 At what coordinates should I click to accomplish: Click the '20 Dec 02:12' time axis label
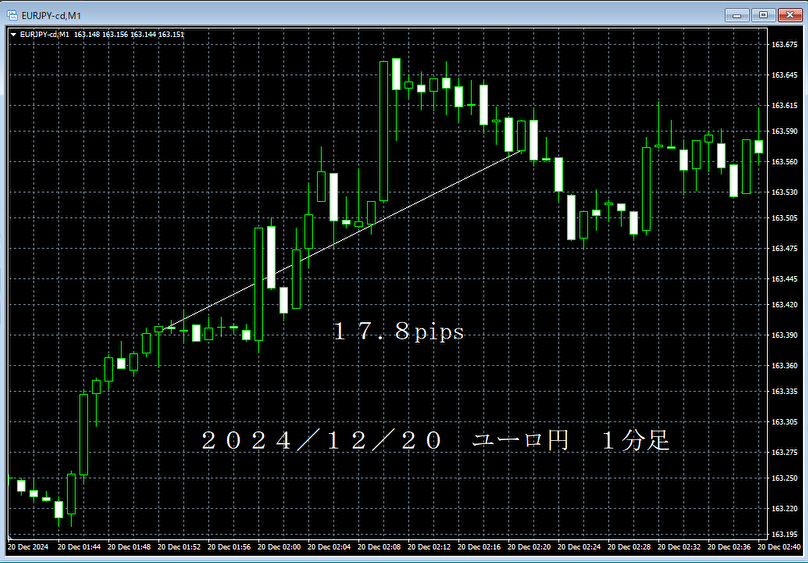click(x=429, y=547)
